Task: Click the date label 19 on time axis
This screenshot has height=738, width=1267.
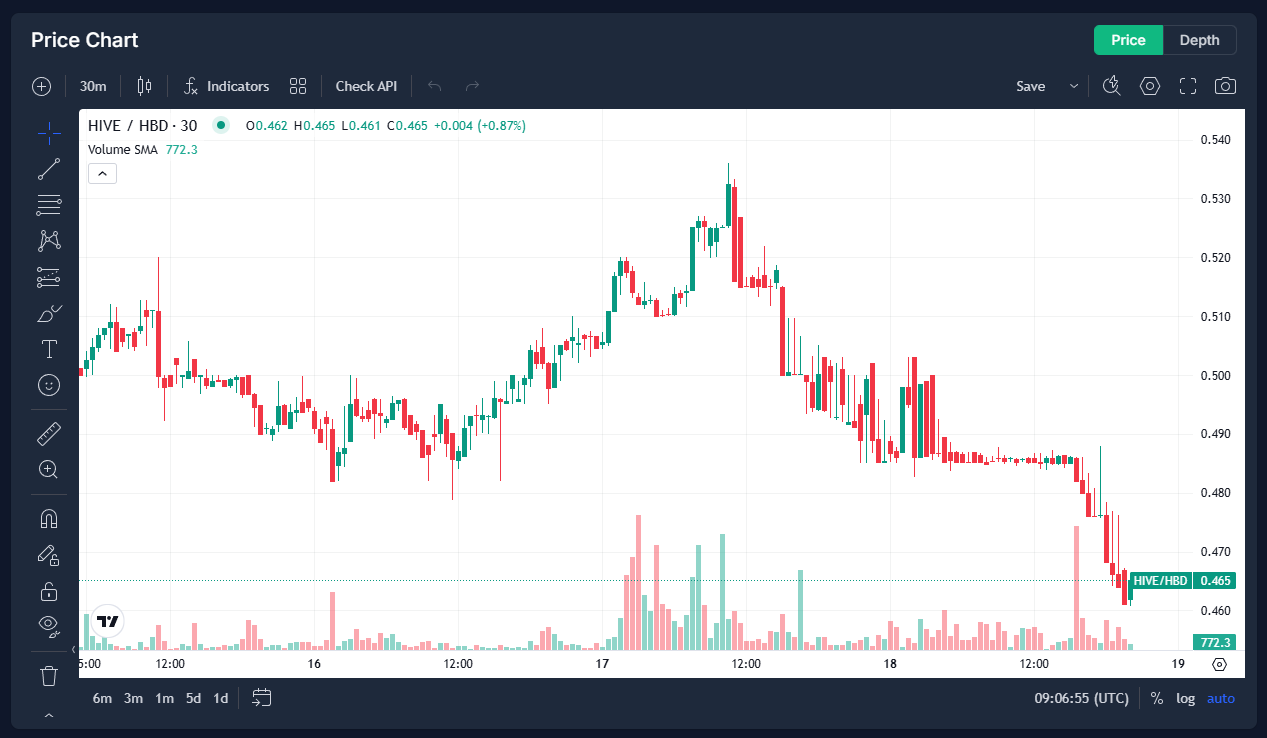Action: (1178, 664)
